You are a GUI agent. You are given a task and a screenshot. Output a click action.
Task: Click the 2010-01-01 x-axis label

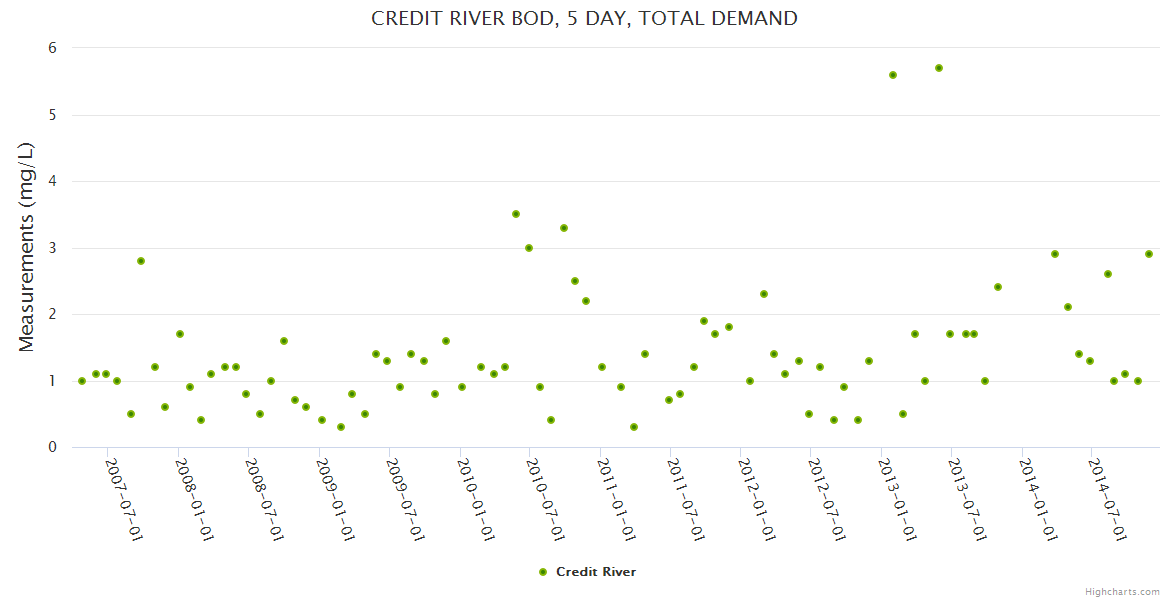(x=476, y=500)
